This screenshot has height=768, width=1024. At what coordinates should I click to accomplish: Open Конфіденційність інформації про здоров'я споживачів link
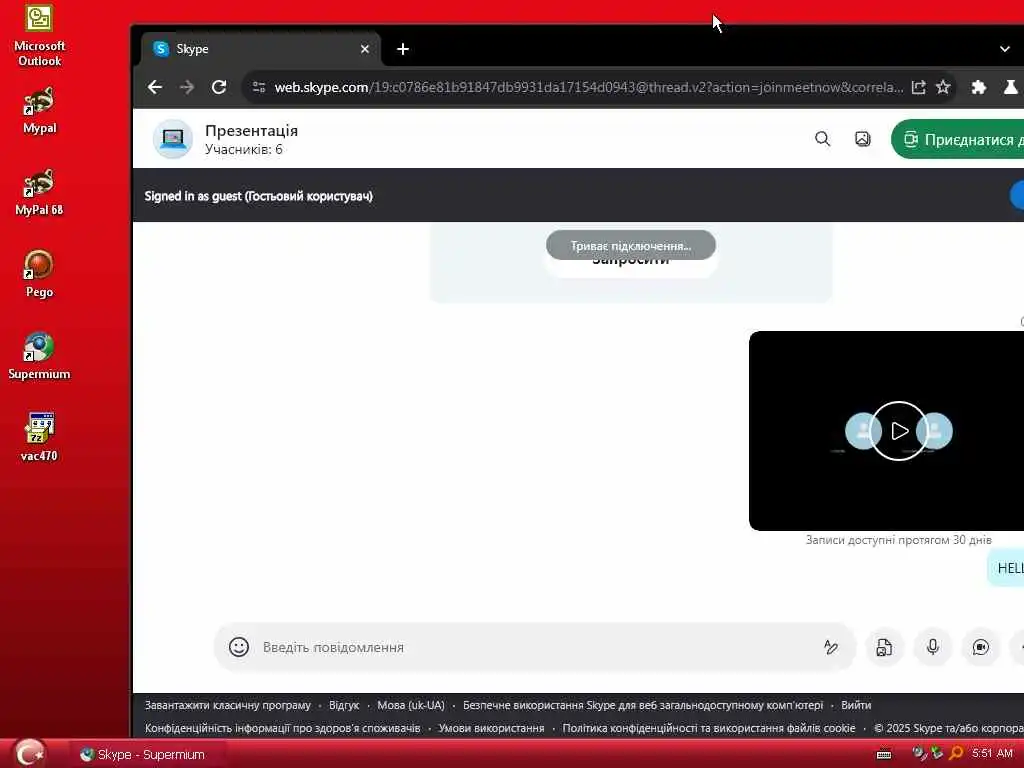point(283,728)
